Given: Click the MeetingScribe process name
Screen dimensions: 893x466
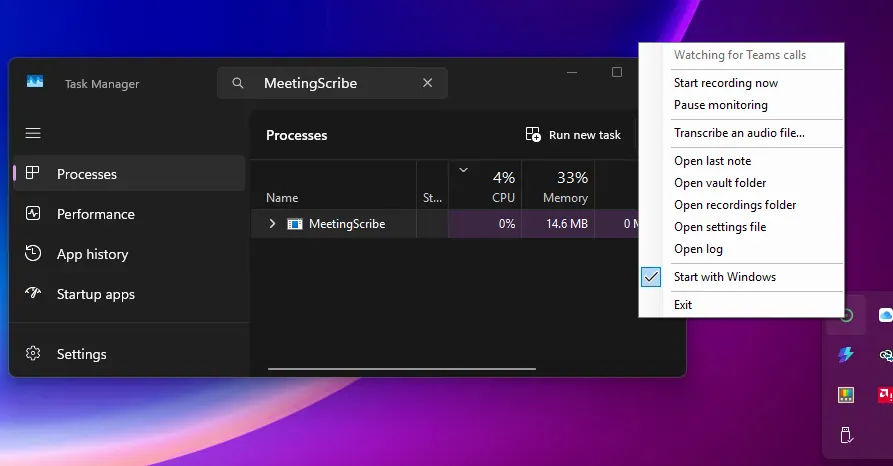Looking at the screenshot, I should (x=347, y=224).
